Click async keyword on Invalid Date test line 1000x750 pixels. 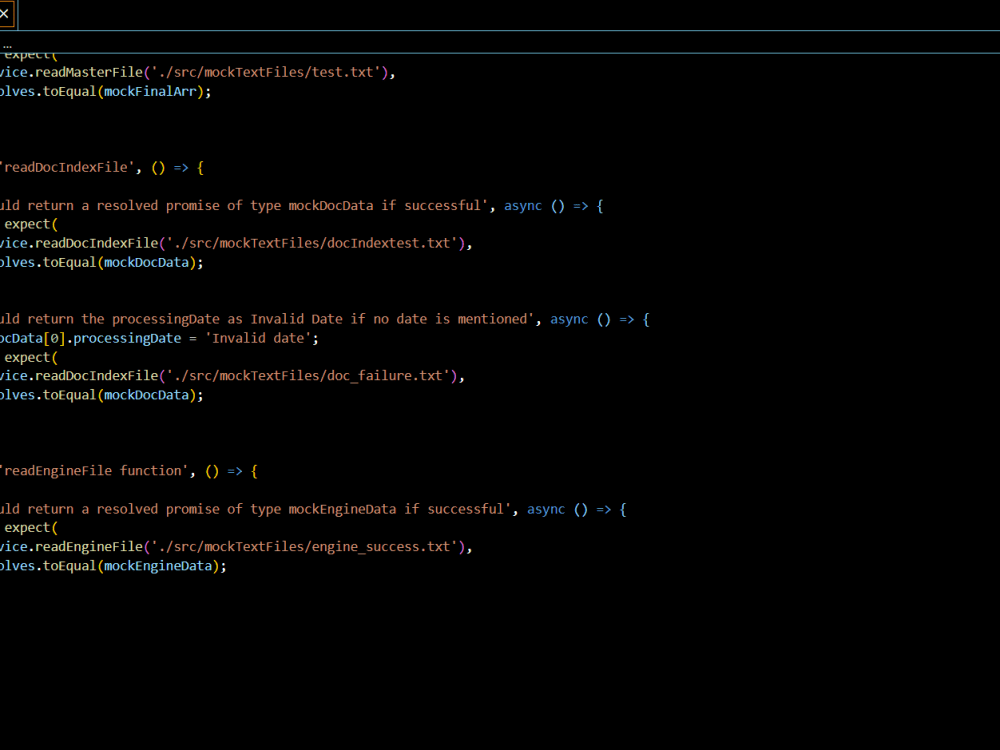click(x=569, y=319)
